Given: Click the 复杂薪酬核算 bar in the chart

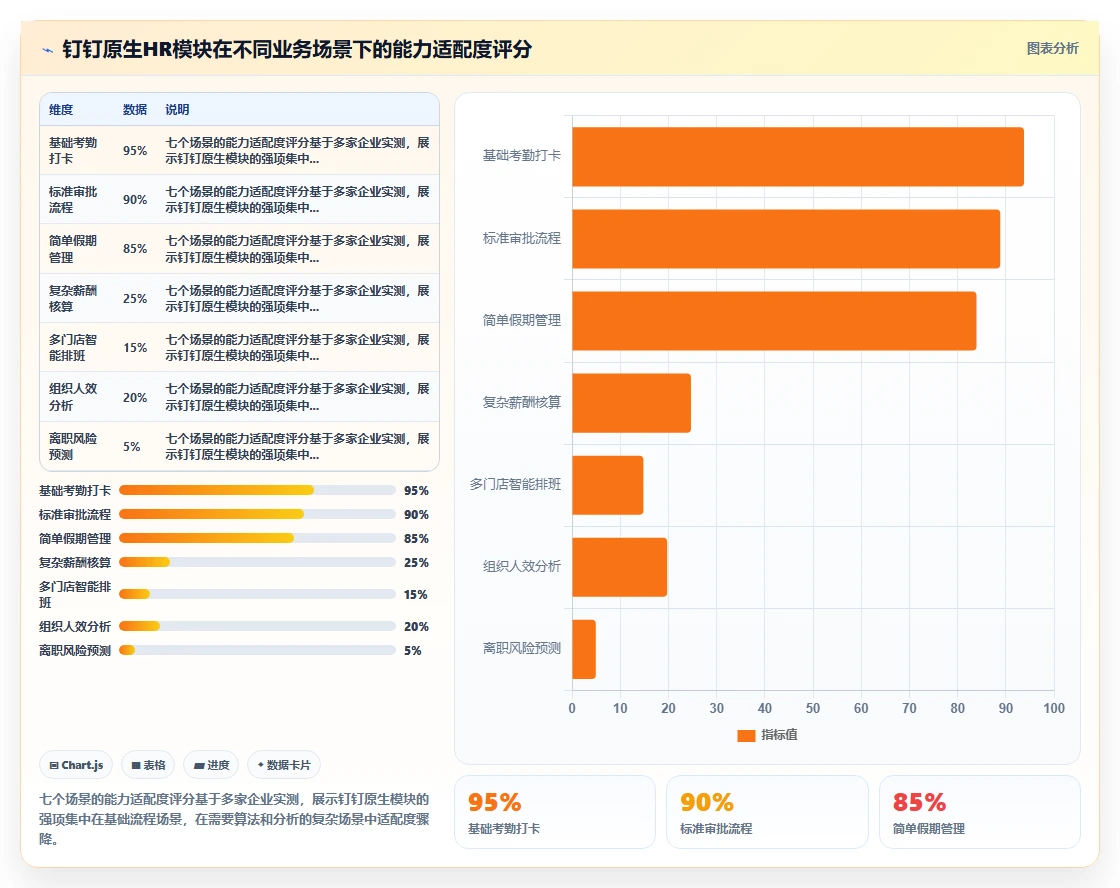Looking at the screenshot, I should 631,403.
